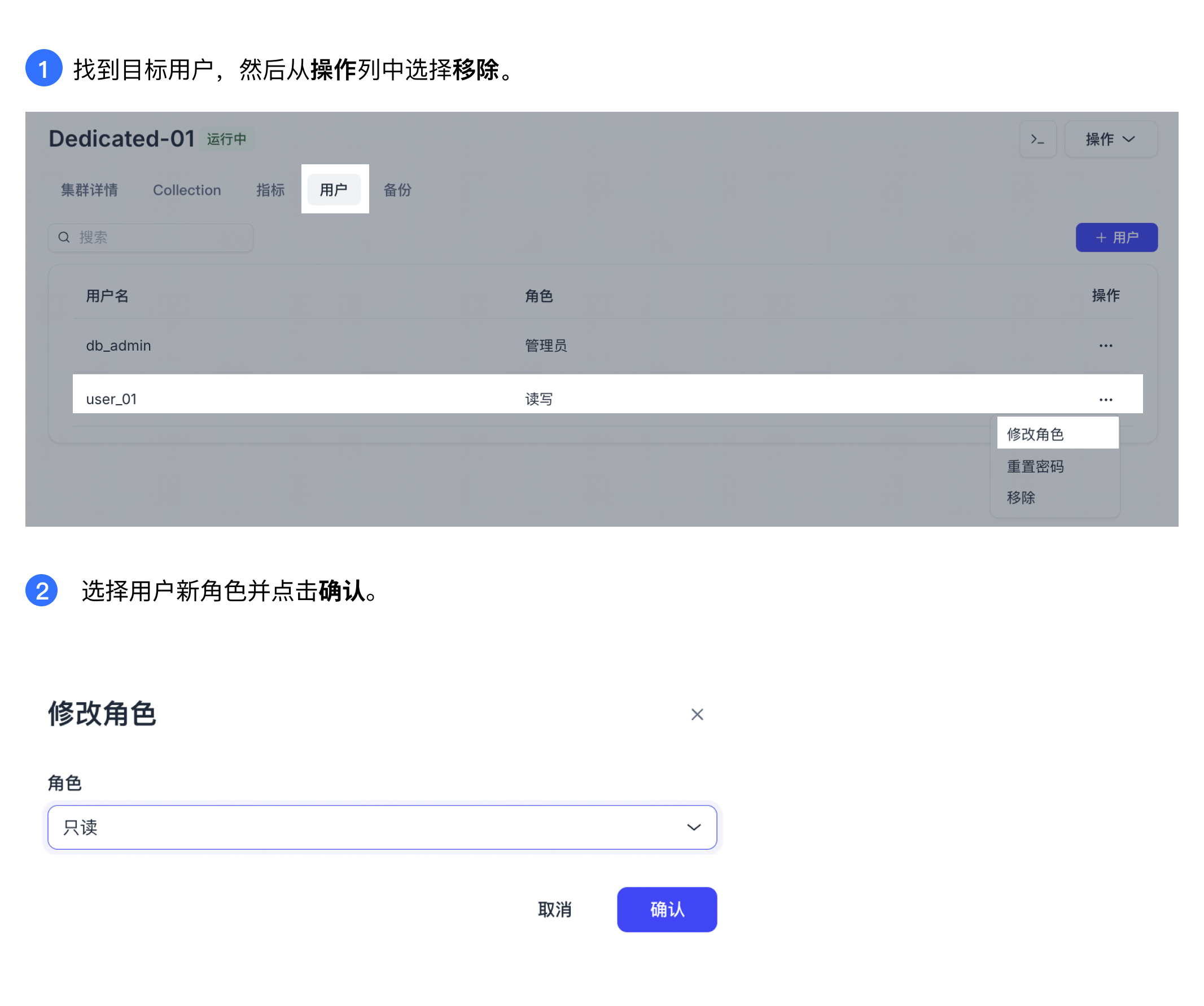Open the 指标 tab

point(270,190)
